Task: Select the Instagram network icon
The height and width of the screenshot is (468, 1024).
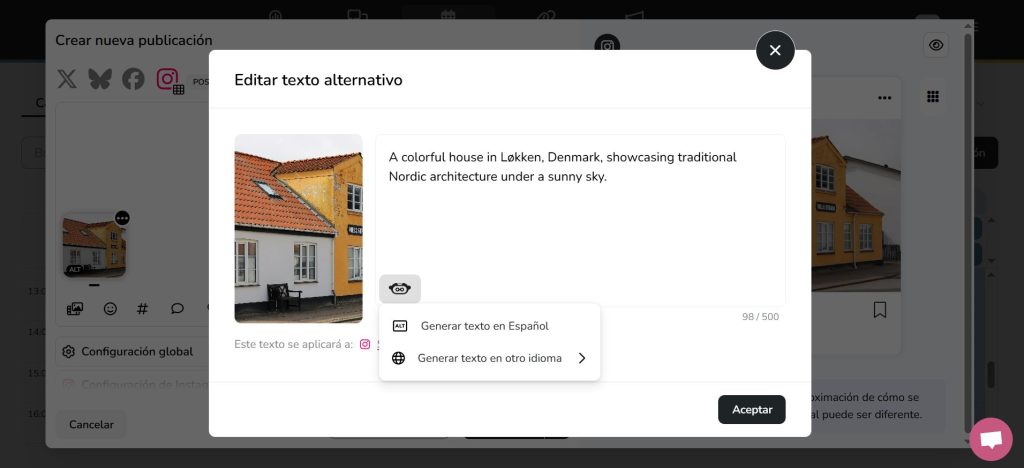Action: coord(168,79)
